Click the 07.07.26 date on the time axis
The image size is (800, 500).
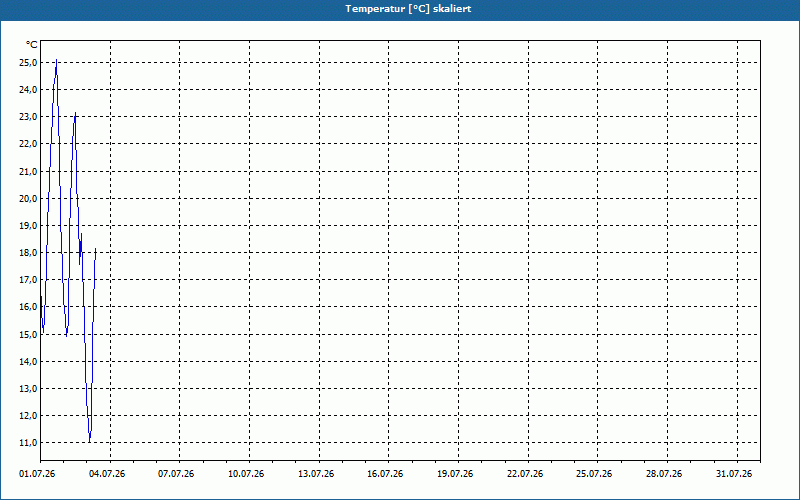tap(176, 474)
